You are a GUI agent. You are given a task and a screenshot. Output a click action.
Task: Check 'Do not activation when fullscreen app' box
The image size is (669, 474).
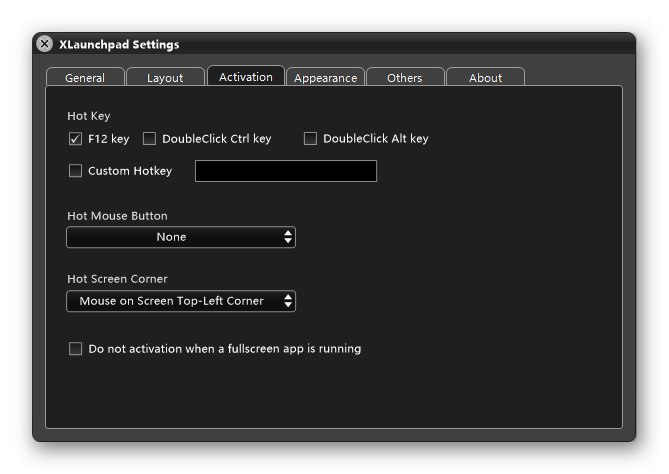[x=76, y=349]
